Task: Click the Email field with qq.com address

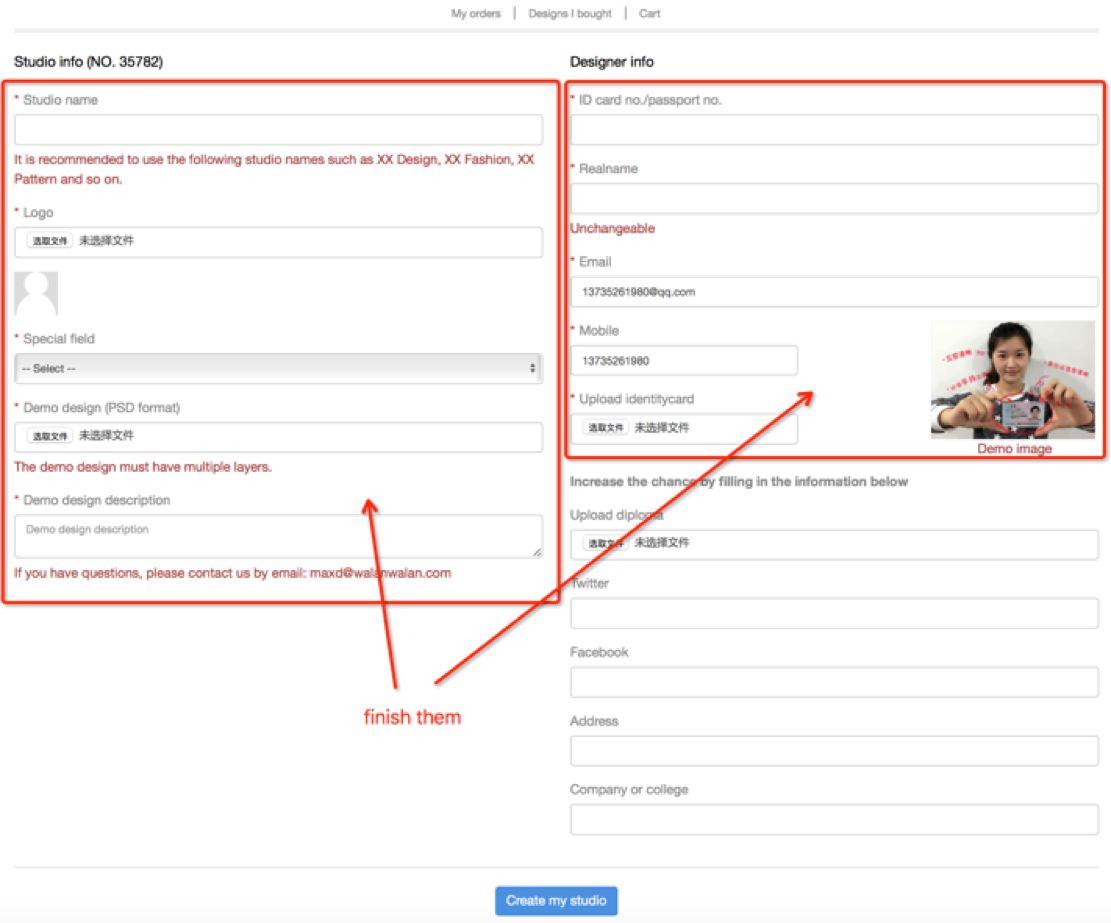Action: [x=833, y=292]
